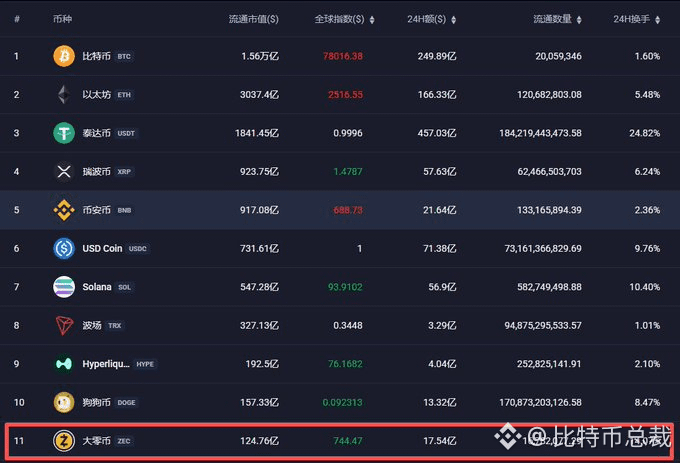Click the ZEC ticker tag
The image size is (680, 463).
(x=124, y=441)
